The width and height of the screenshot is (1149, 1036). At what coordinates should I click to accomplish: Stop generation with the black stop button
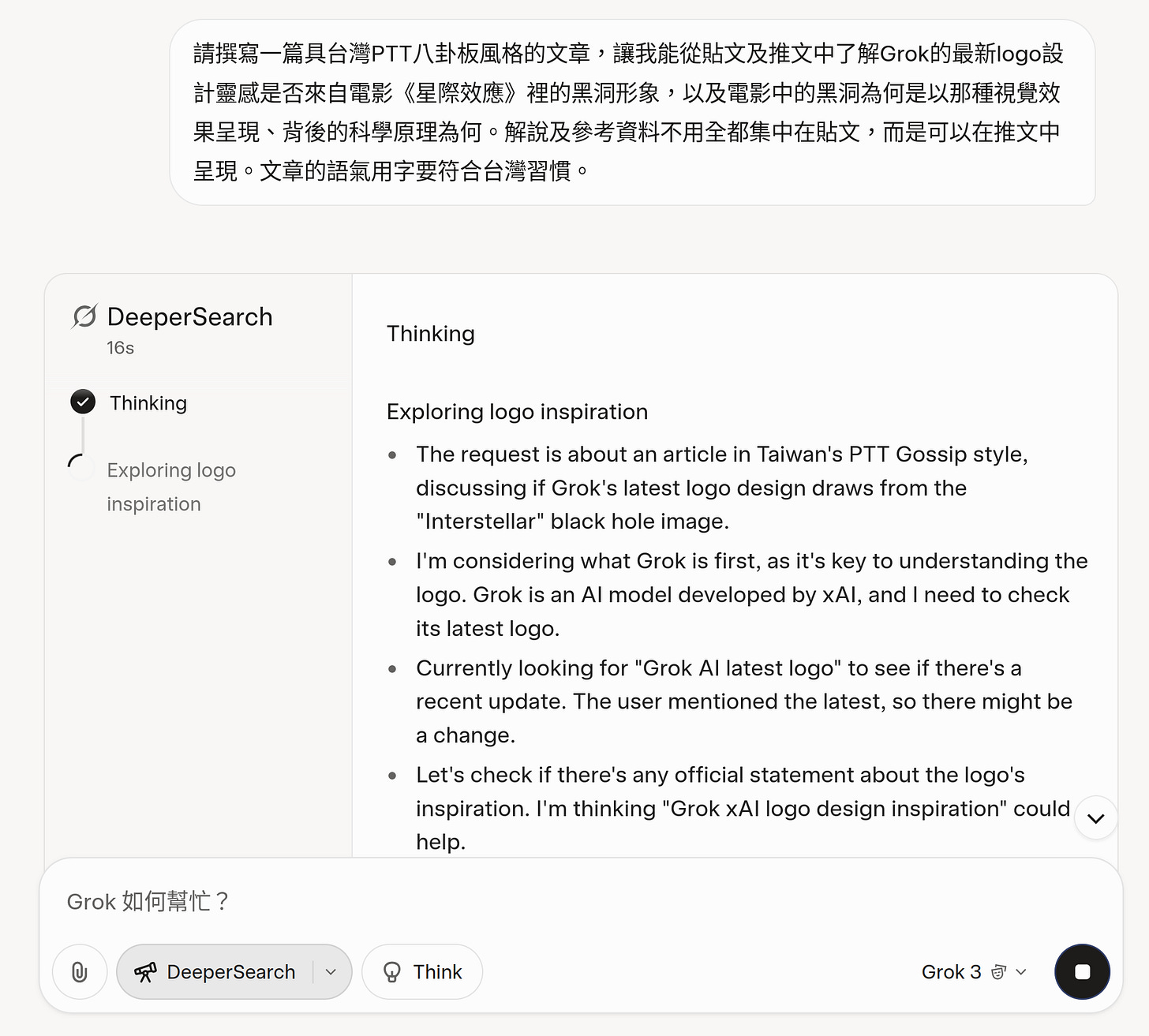[1082, 972]
